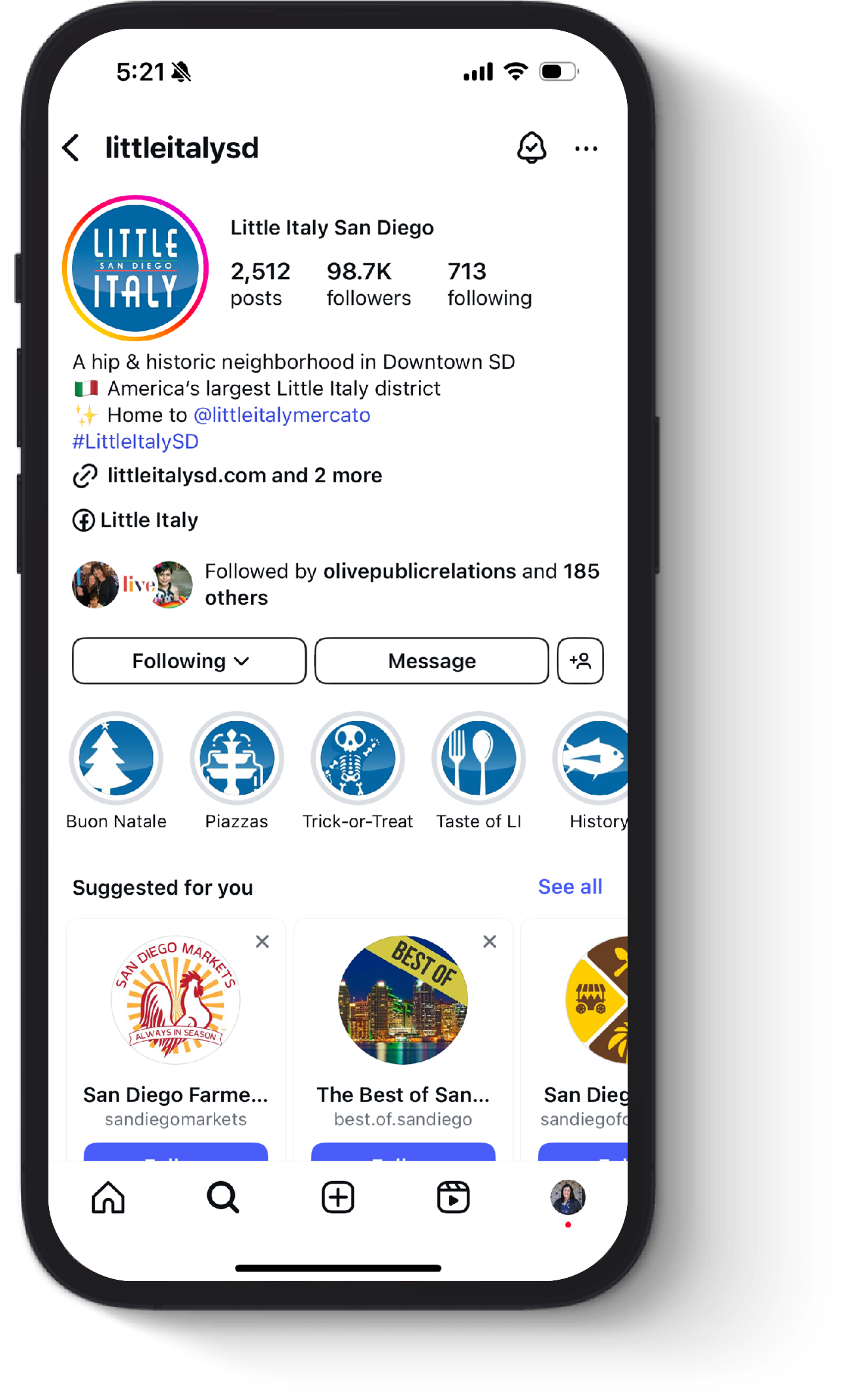Viewport: 863px width, 1400px height.
Task: Tap the create new post plus icon
Action: pyautogui.click(x=338, y=1197)
